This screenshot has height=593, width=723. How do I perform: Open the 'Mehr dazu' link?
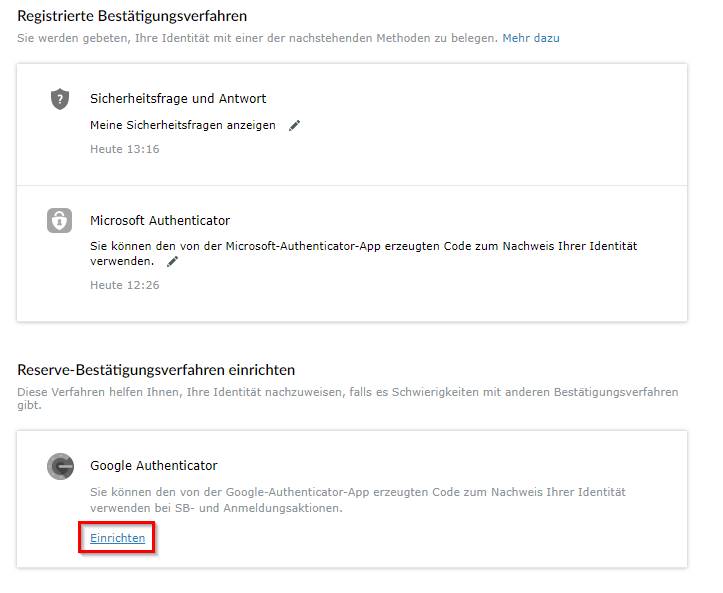click(x=531, y=38)
